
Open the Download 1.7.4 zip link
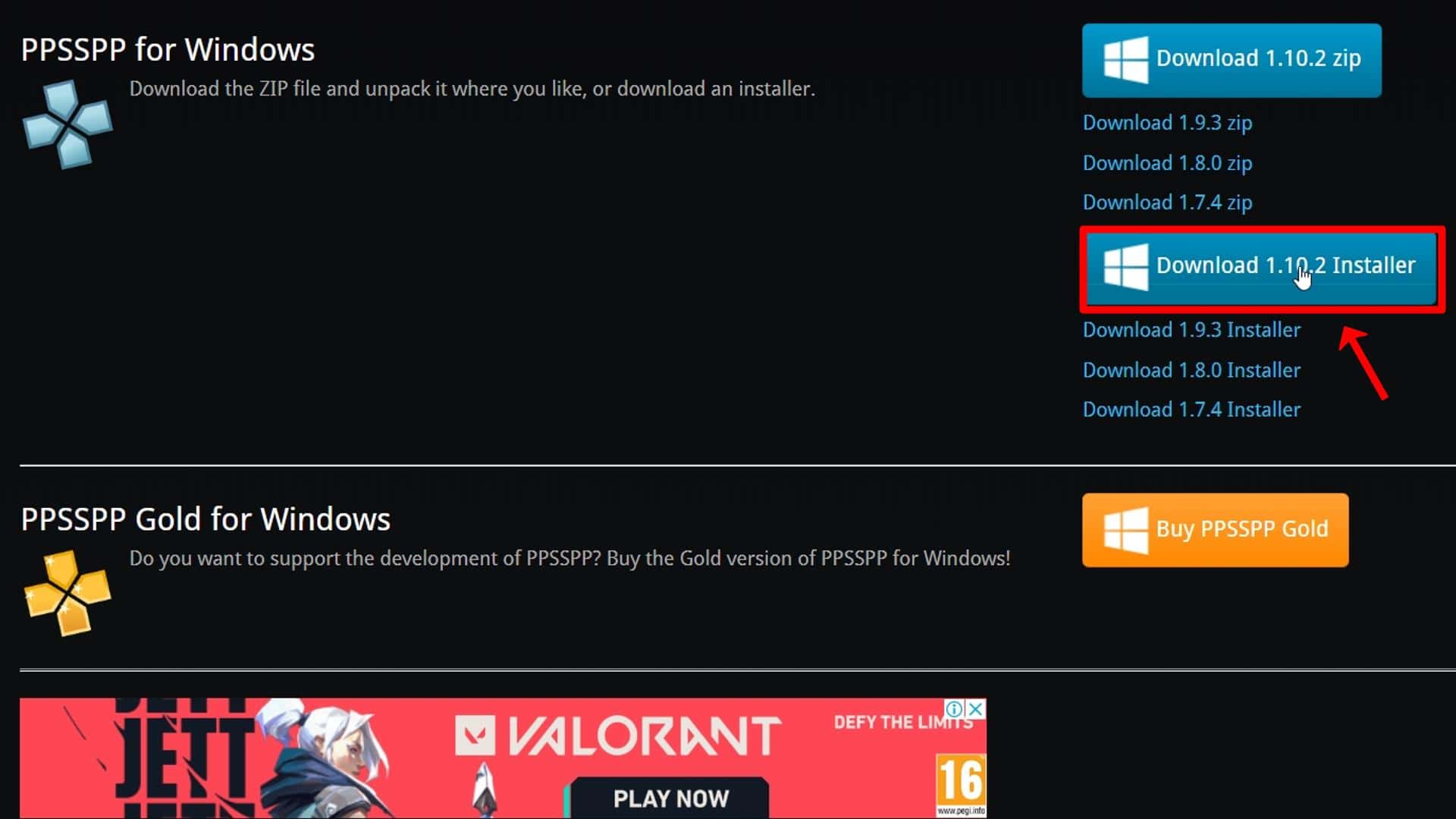pyautogui.click(x=1167, y=202)
